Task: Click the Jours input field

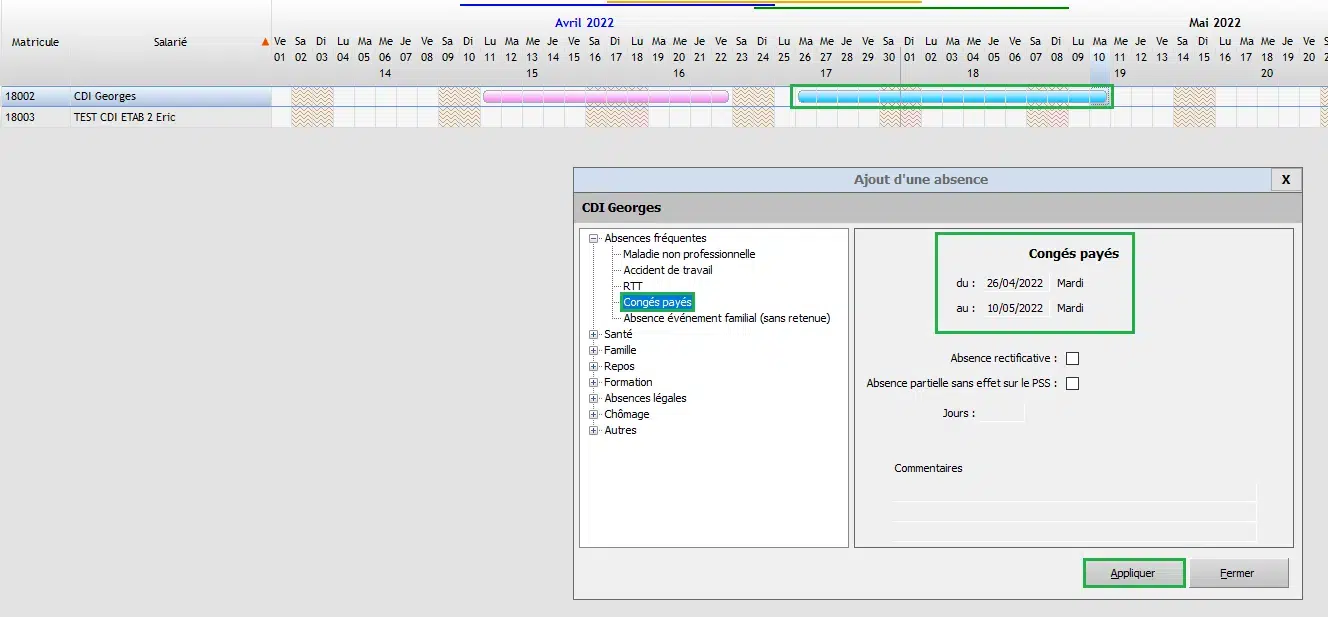Action: [x=1001, y=413]
